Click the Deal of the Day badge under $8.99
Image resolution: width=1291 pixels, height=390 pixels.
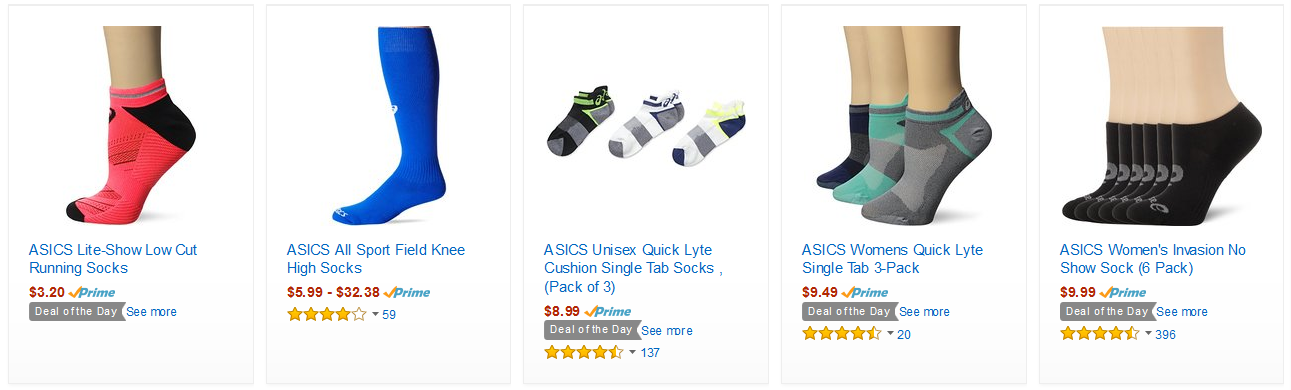tap(591, 330)
